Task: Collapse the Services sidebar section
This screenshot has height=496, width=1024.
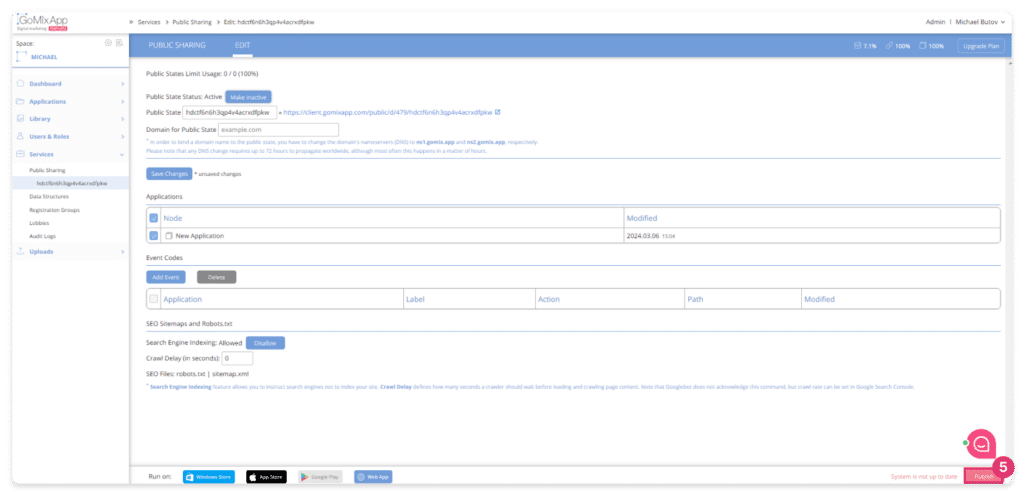Action: (x=122, y=154)
